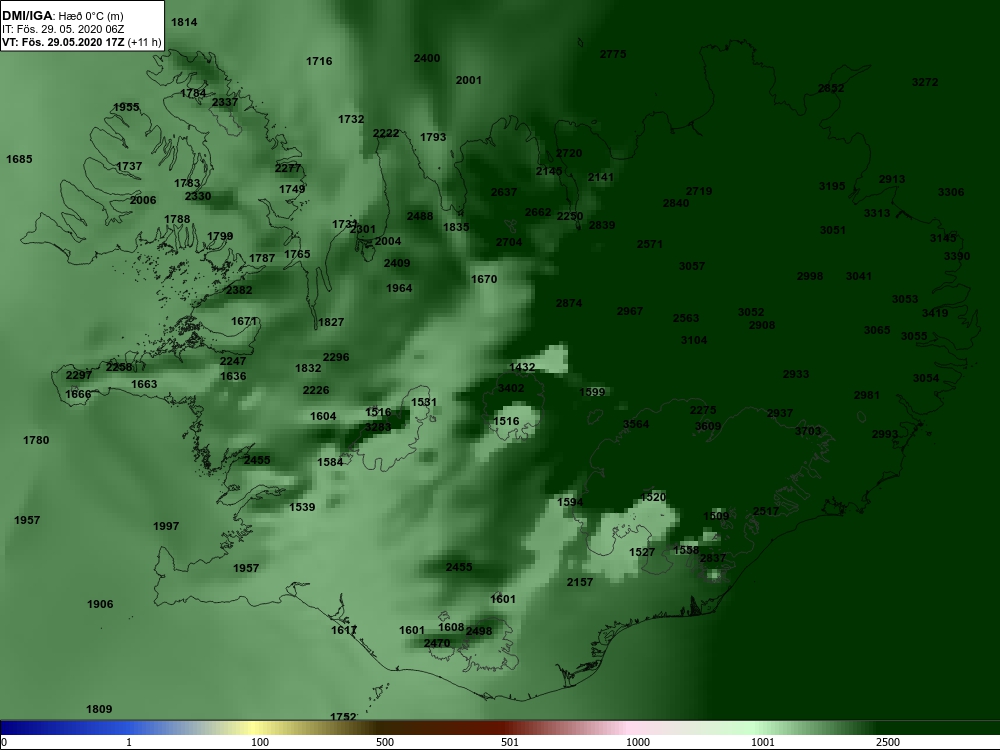Click the 1531 height label
Viewport: 1000px width, 750px height.
pyautogui.click(x=424, y=402)
